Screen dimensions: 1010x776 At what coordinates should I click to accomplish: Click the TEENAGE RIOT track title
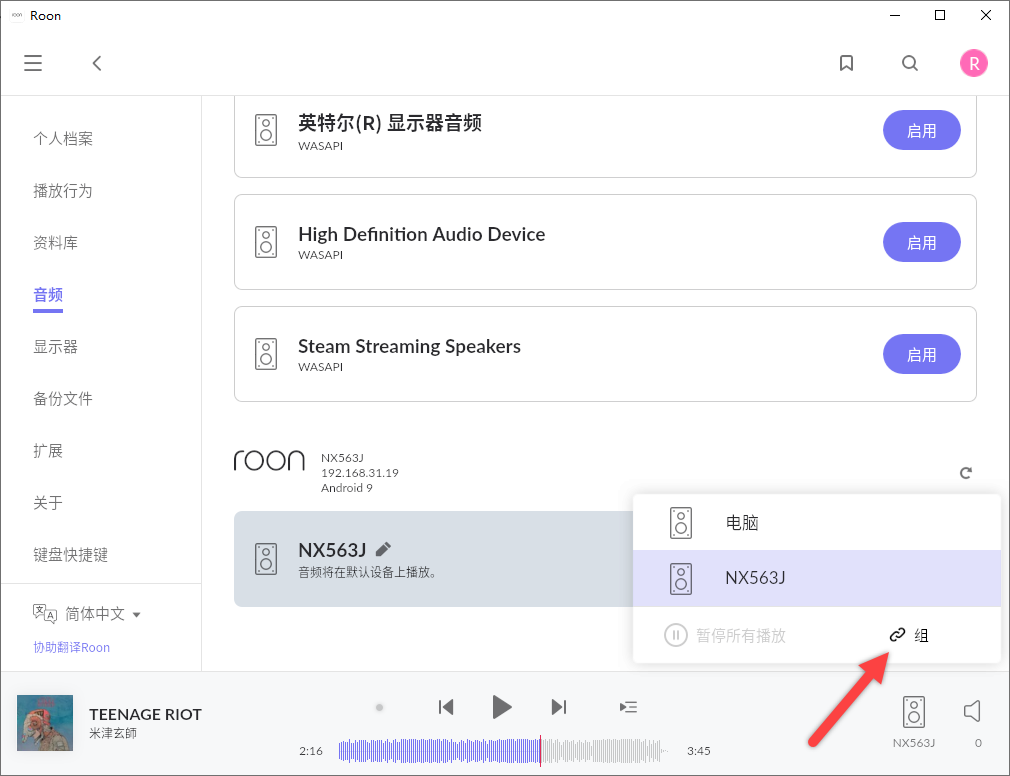tap(146, 714)
